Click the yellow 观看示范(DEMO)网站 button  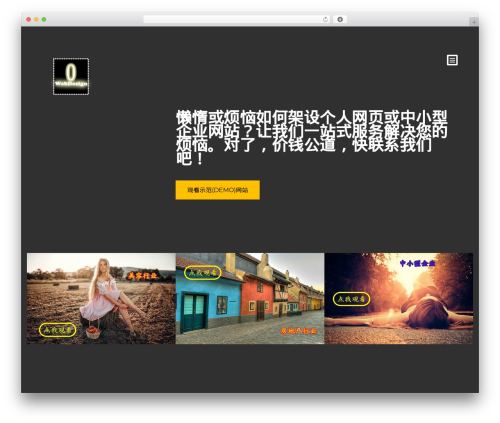[218, 190]
